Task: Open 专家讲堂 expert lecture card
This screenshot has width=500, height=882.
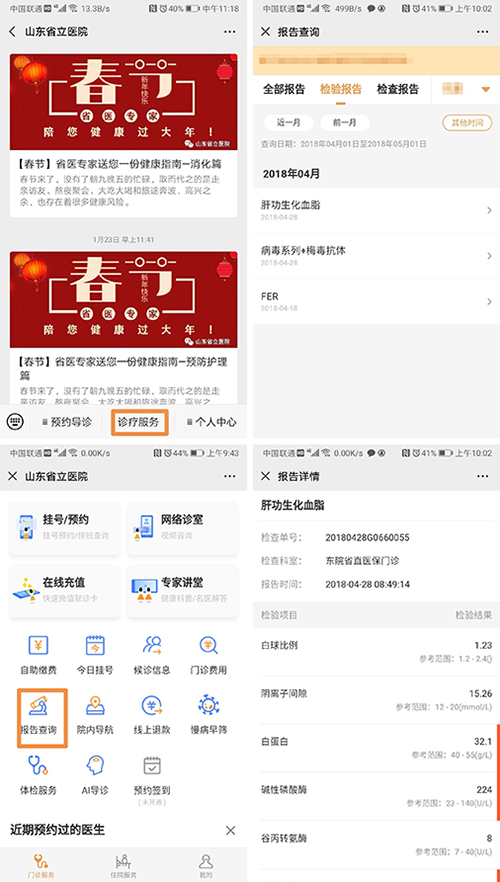Action: (x=183, y=591)
